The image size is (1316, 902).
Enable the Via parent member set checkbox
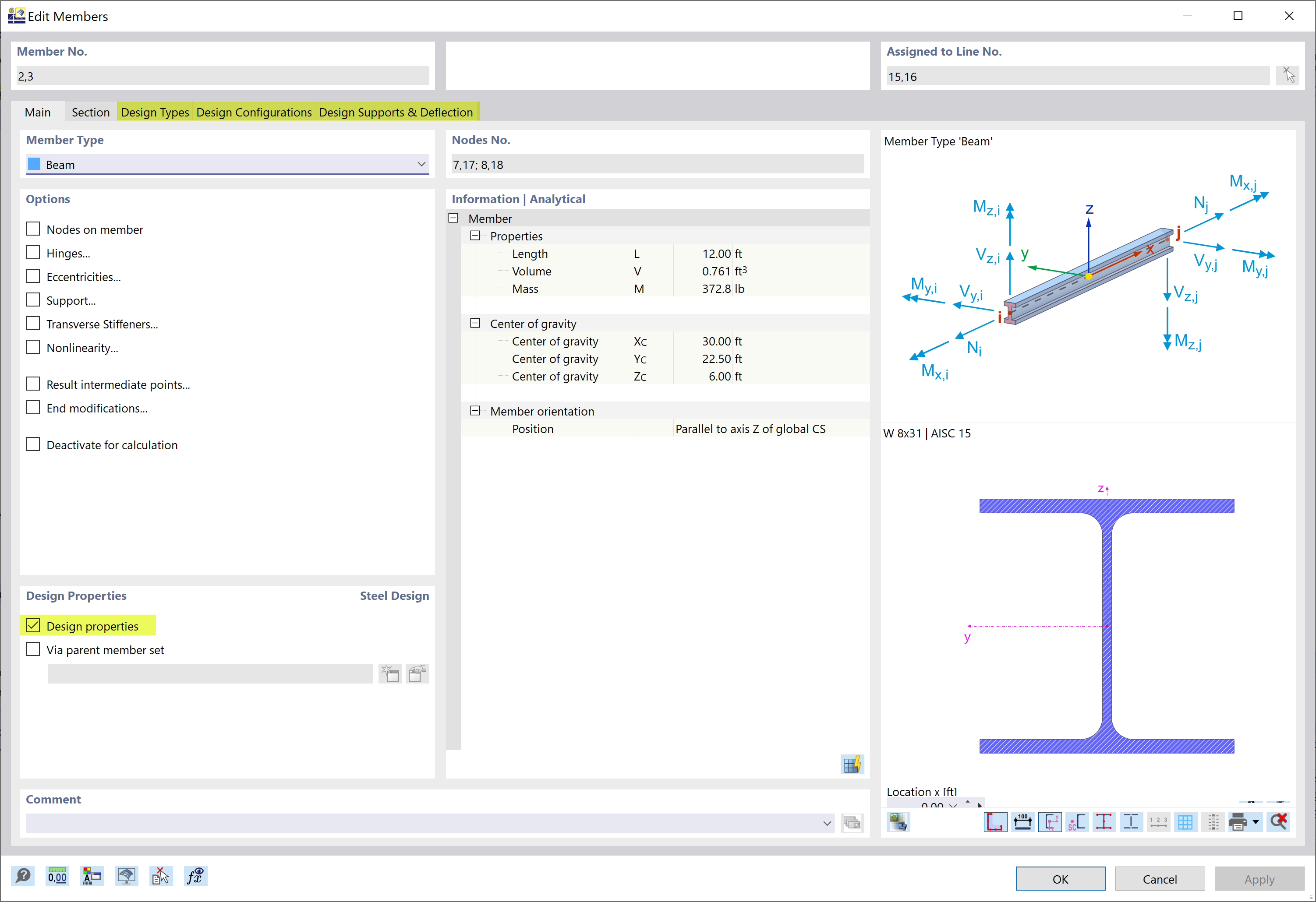pyautogui.click(x=33, y=649)
